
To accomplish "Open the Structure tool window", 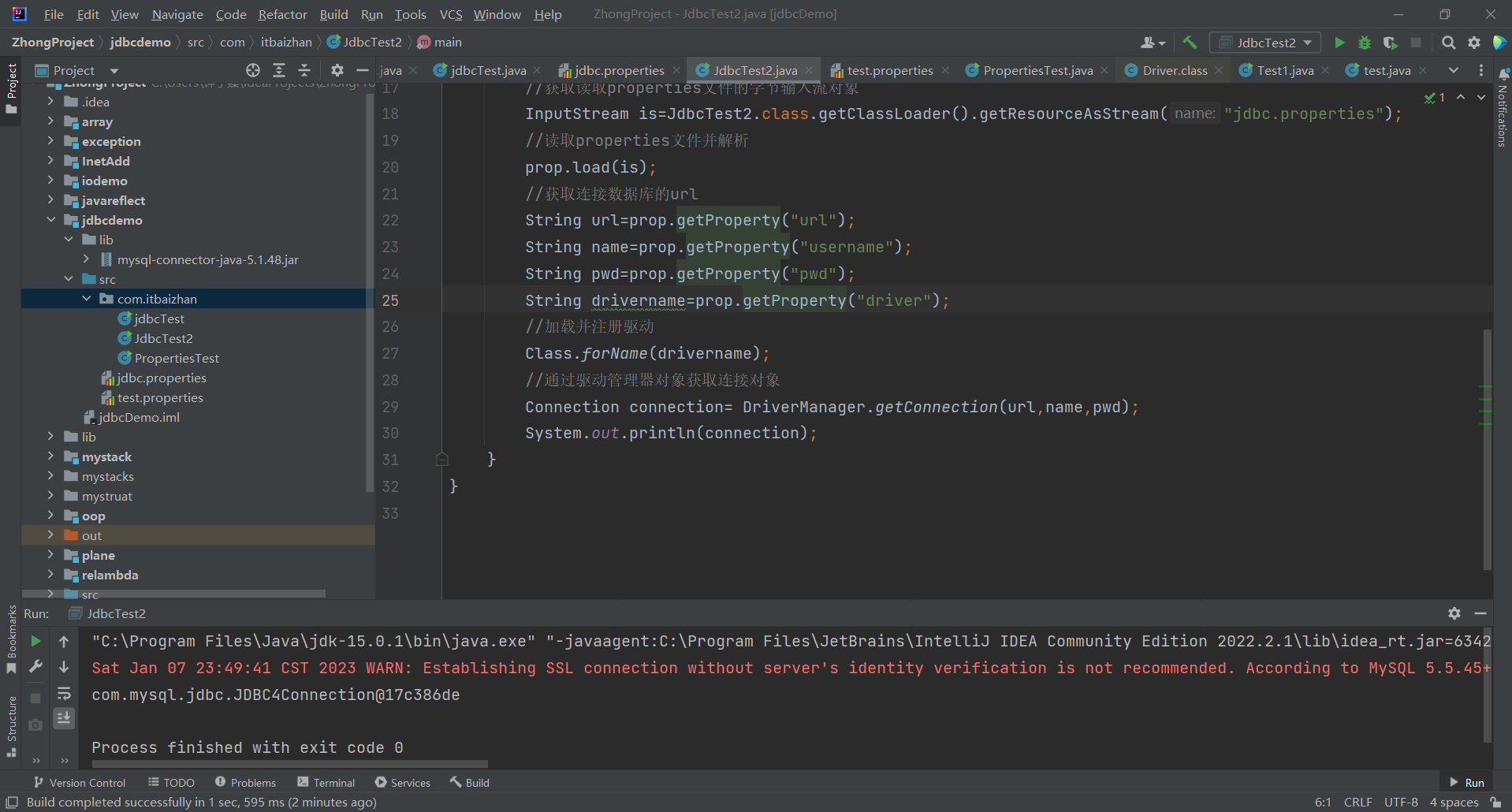I will click(x=11, y=725).
